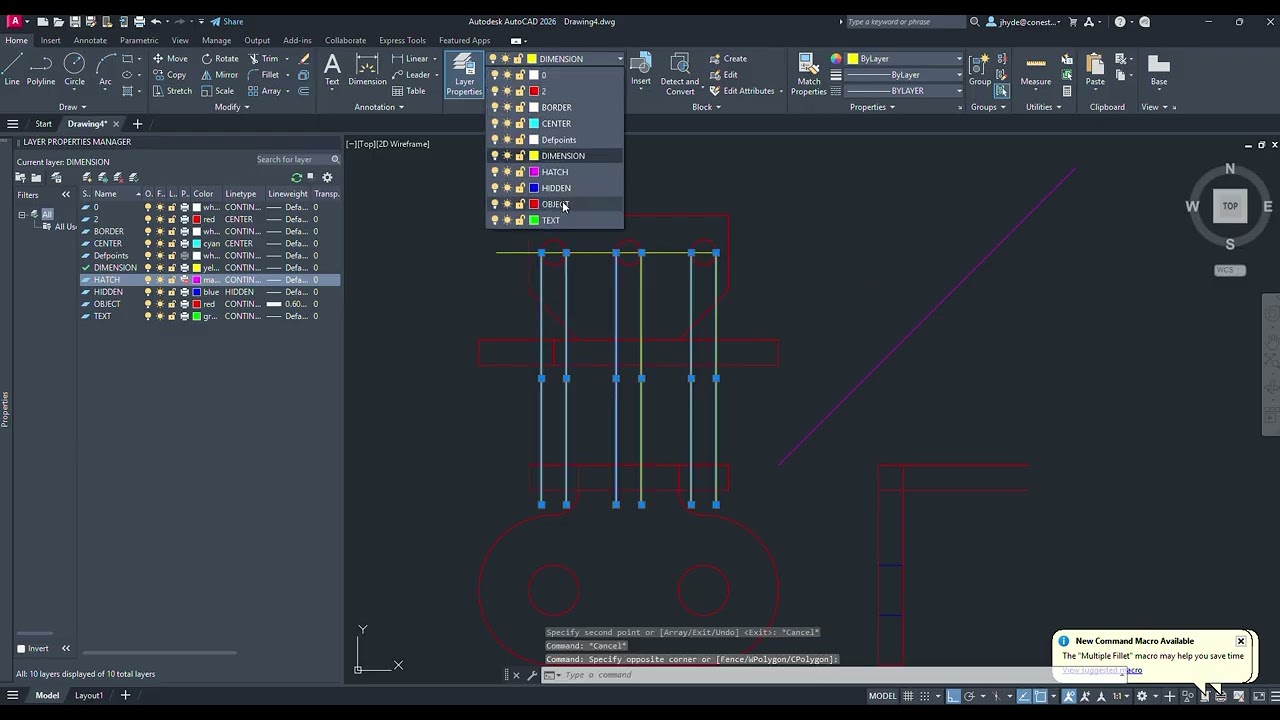Click the Dimension annotation tool
The width and height of the screenshot is (1280, 720).
(367, 70)
